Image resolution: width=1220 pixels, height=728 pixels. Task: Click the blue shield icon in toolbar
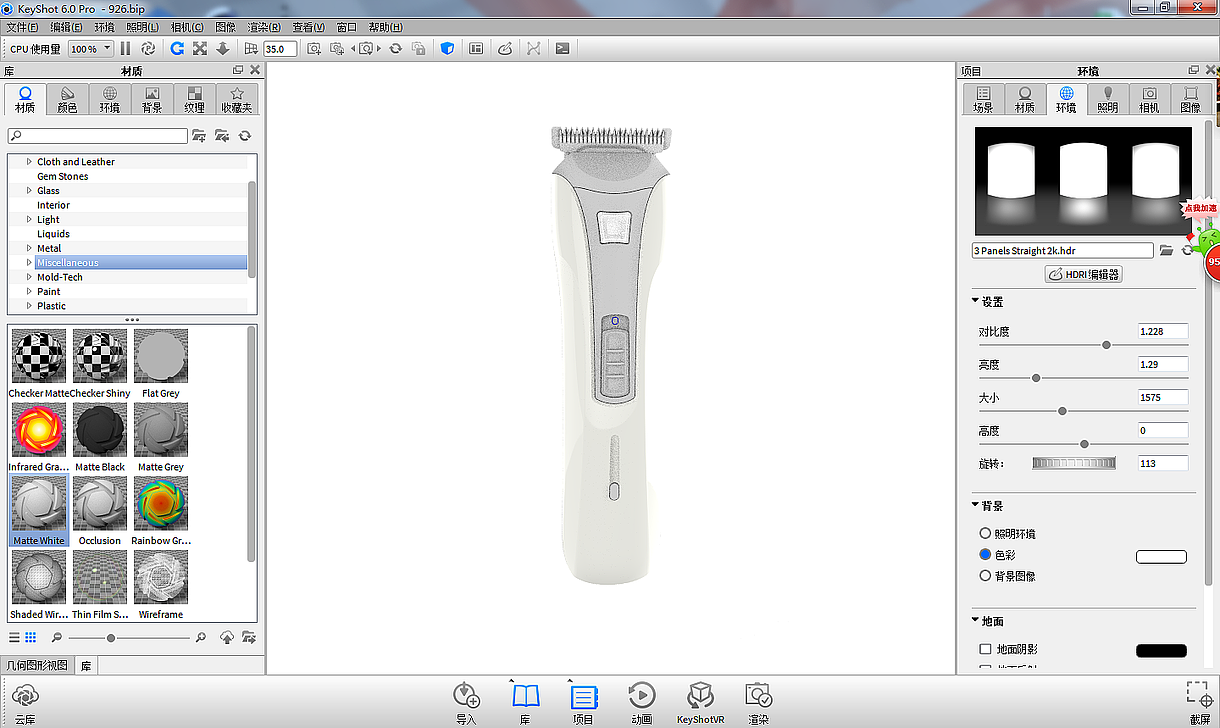pos(448,48)
